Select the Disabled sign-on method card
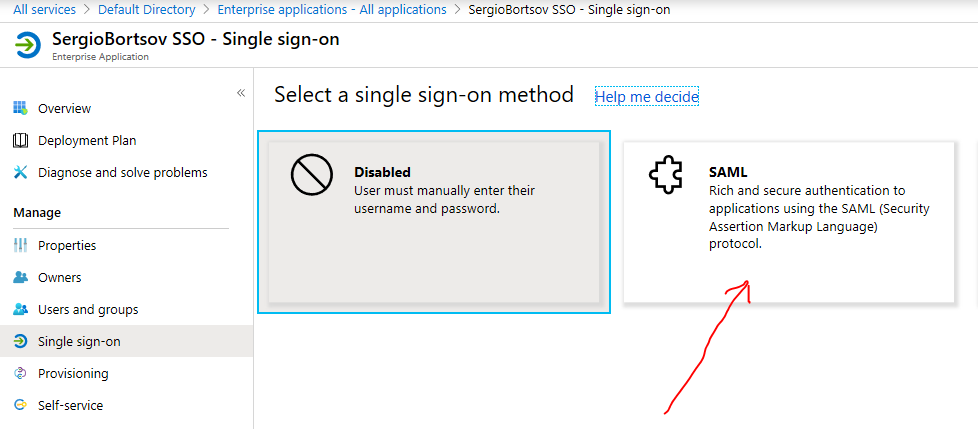Image resolution: width=978 pixels, height=429 pixels. (434, 221)
